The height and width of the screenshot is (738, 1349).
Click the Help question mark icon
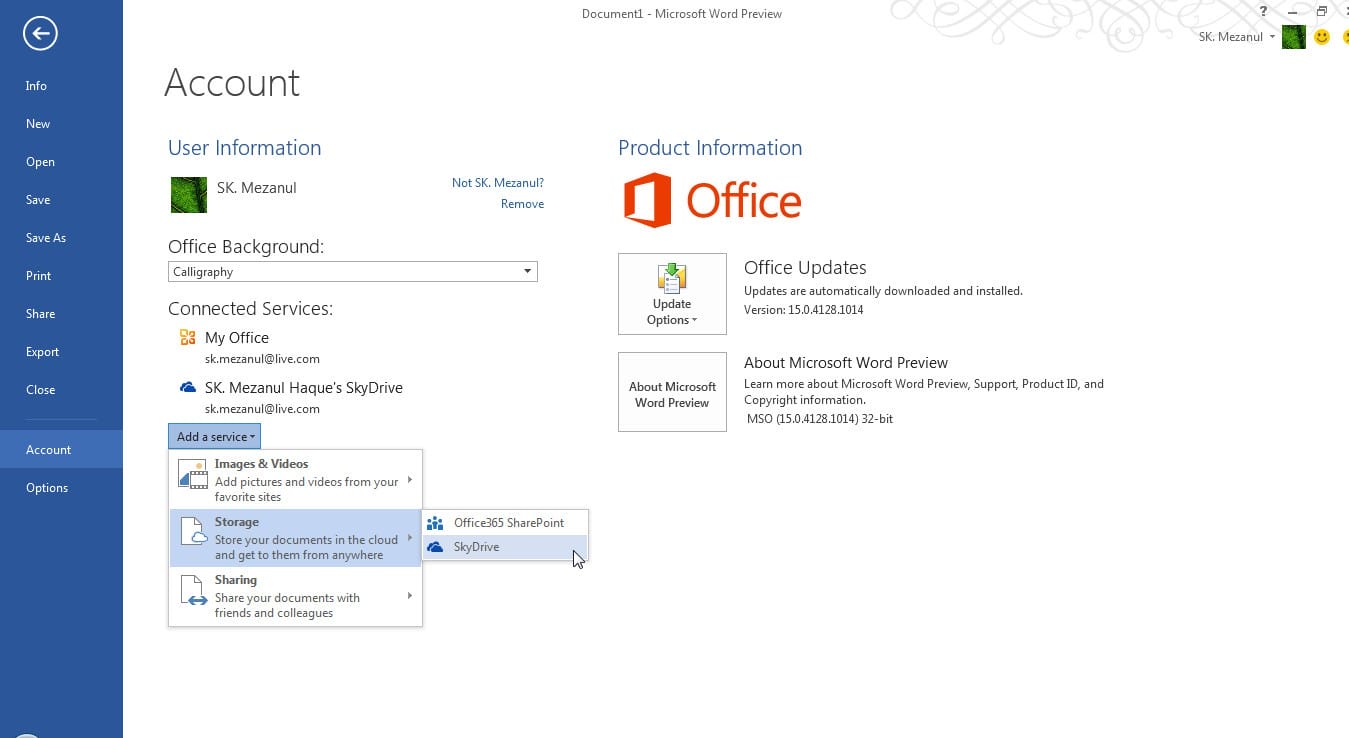coord(1264,12)
